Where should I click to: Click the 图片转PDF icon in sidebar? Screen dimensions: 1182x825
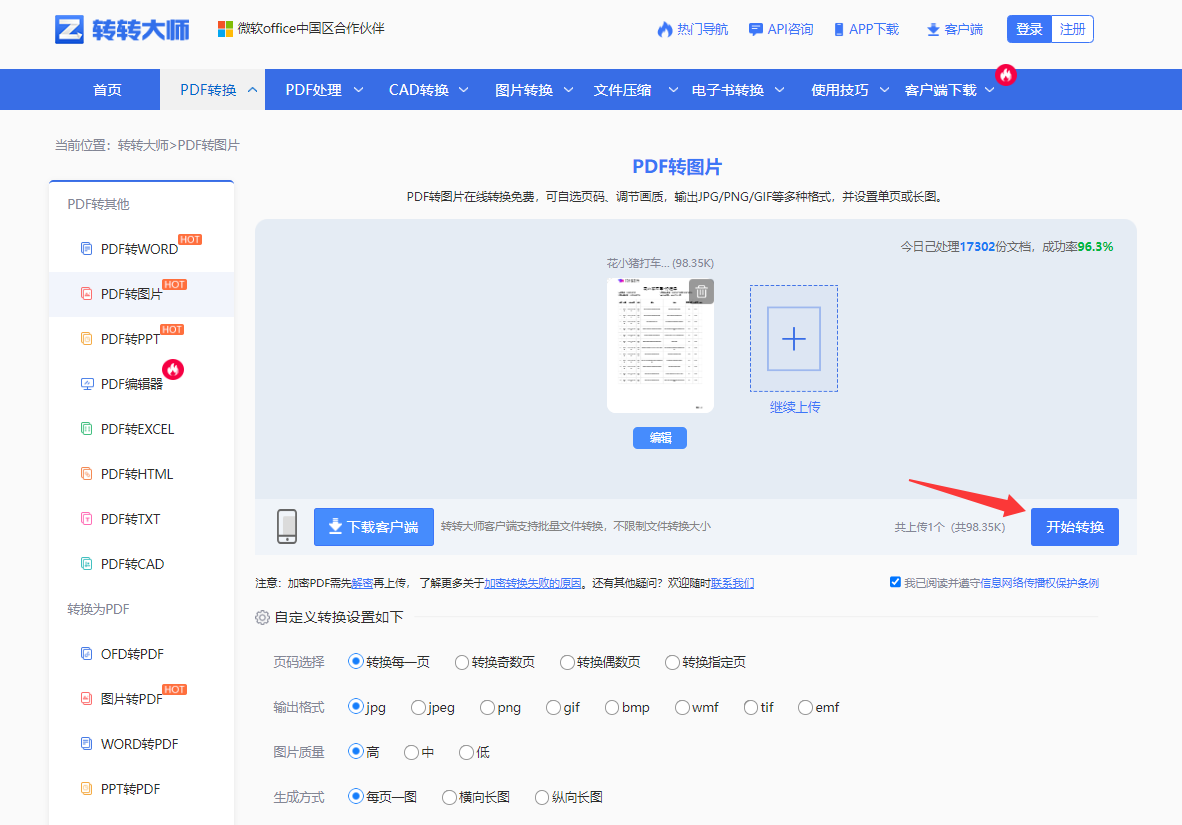click(87, 698)
